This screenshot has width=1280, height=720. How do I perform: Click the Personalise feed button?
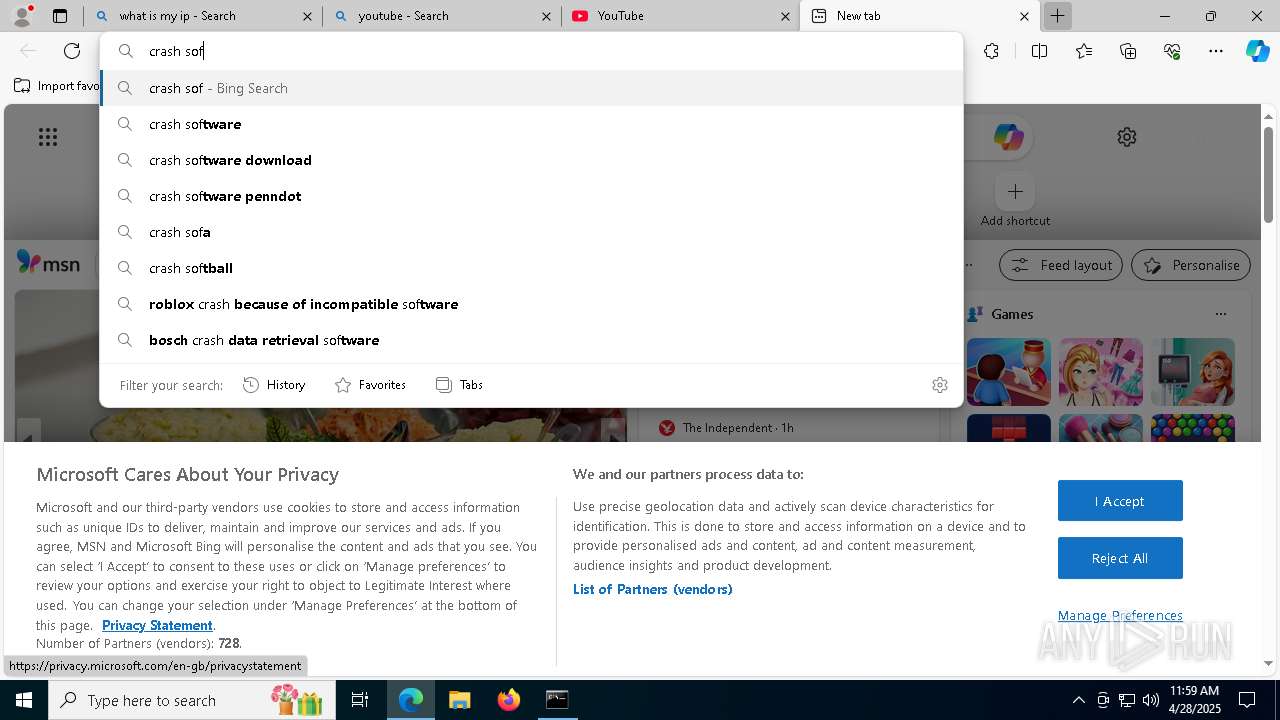click(1191, 265)
